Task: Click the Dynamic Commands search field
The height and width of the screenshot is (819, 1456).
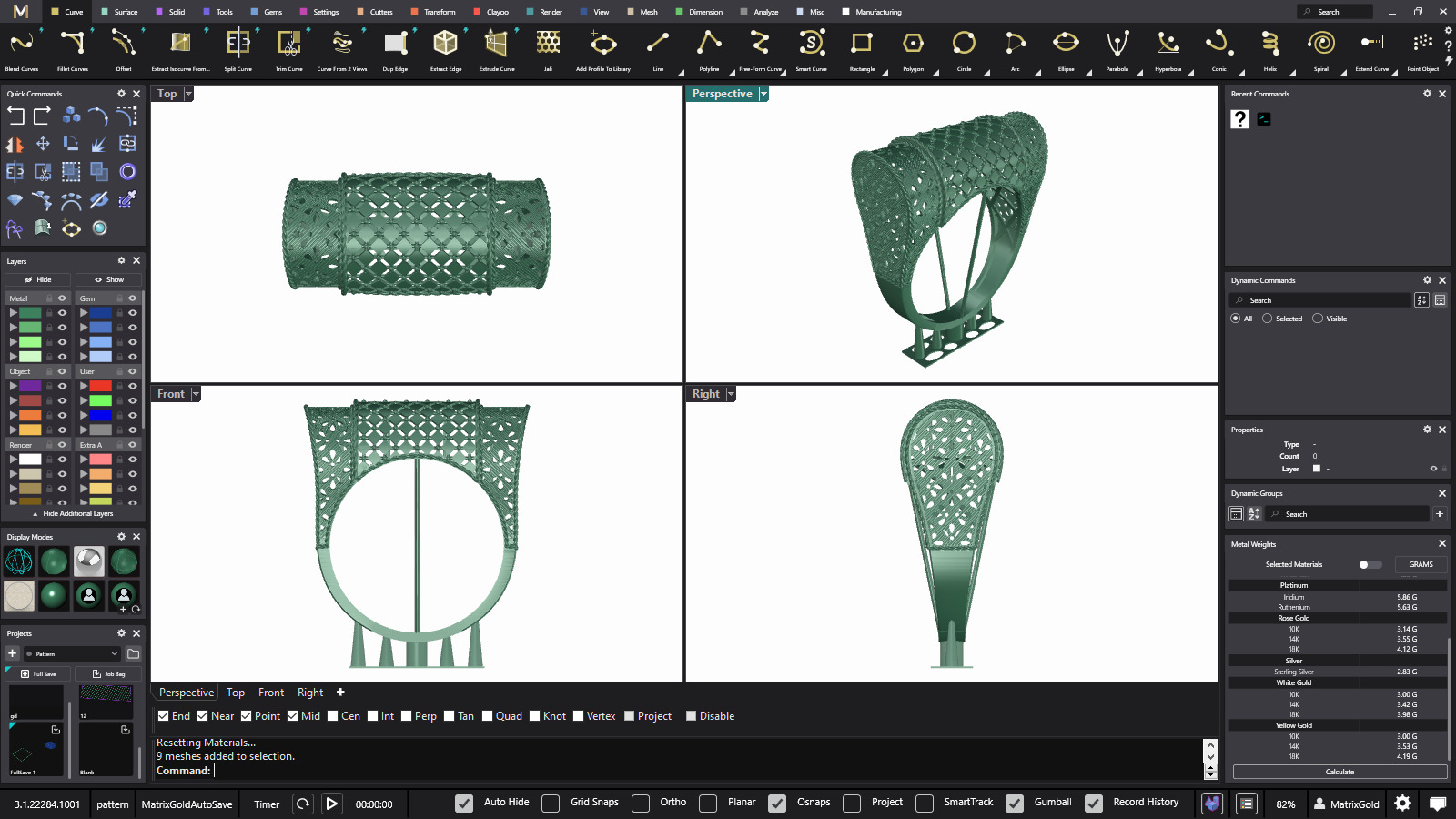Action: click(x=1319, y=300)
